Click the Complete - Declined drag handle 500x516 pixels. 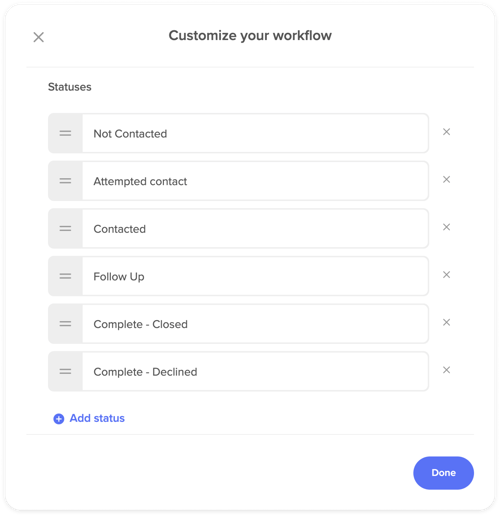(65, 372)
